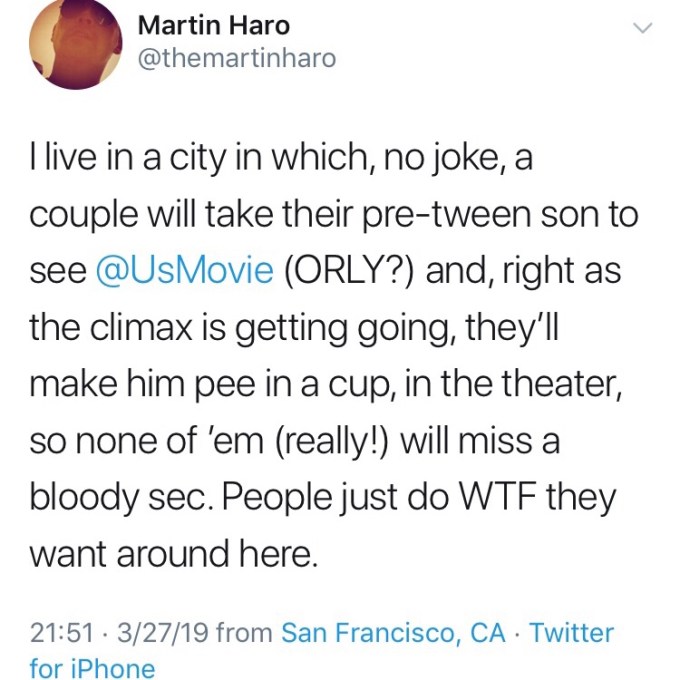
Task: Click the San Francisco, CA location link
Action: (x=393, y=632)
